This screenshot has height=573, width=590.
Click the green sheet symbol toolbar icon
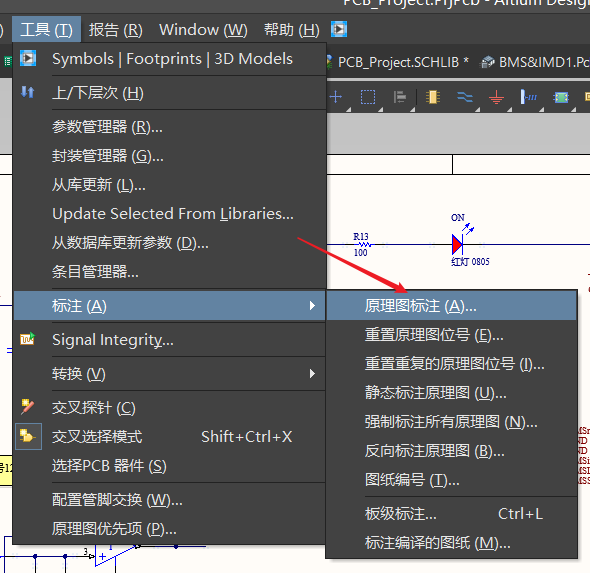pyautogui.click(x=561, y=97)
